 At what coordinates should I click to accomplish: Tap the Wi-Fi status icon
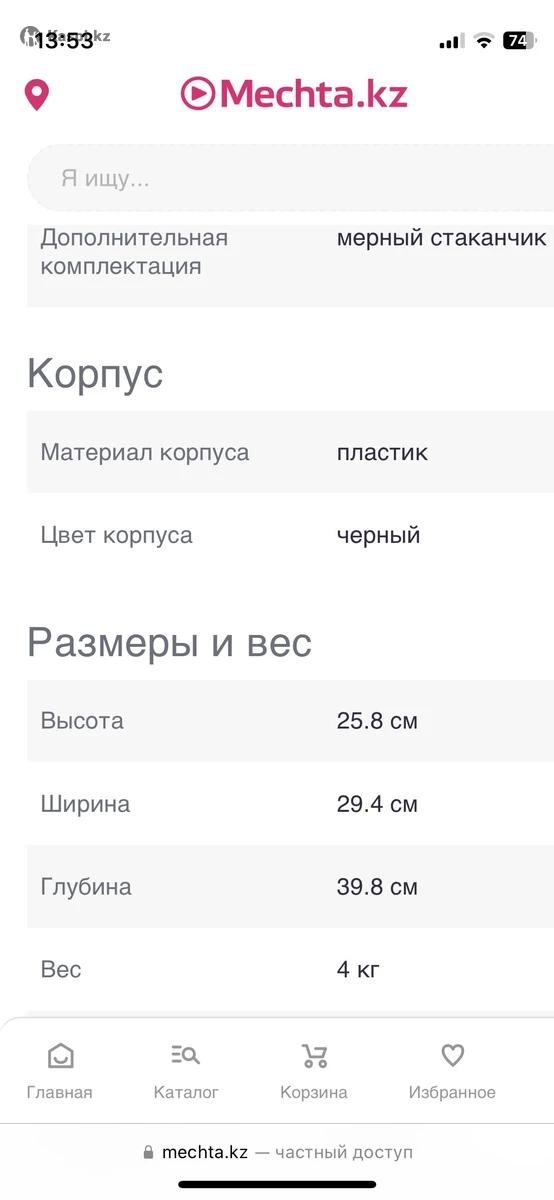[x=484, y=41]
